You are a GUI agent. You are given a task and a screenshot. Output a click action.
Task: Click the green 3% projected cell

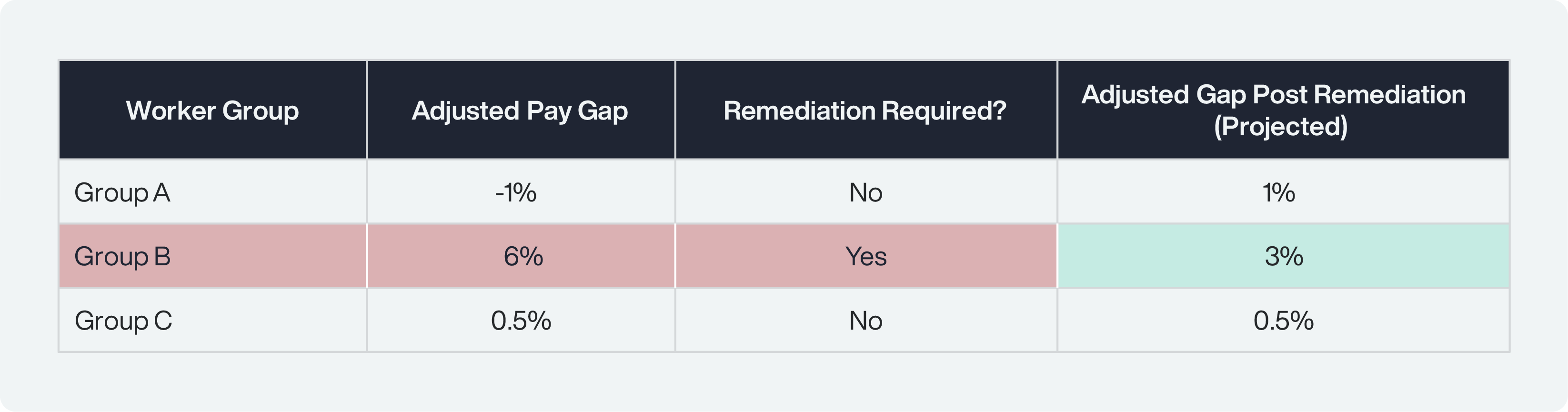pos(1283,256)
